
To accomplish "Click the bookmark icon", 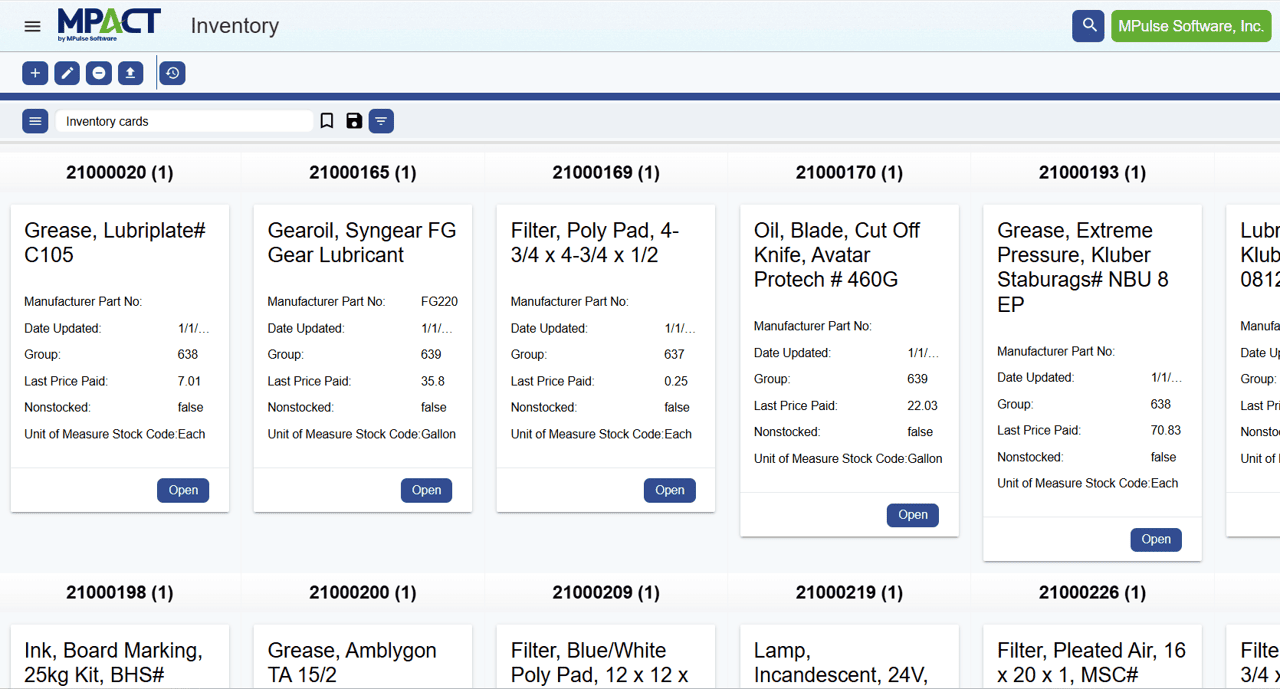I will [x=327, y=121].
